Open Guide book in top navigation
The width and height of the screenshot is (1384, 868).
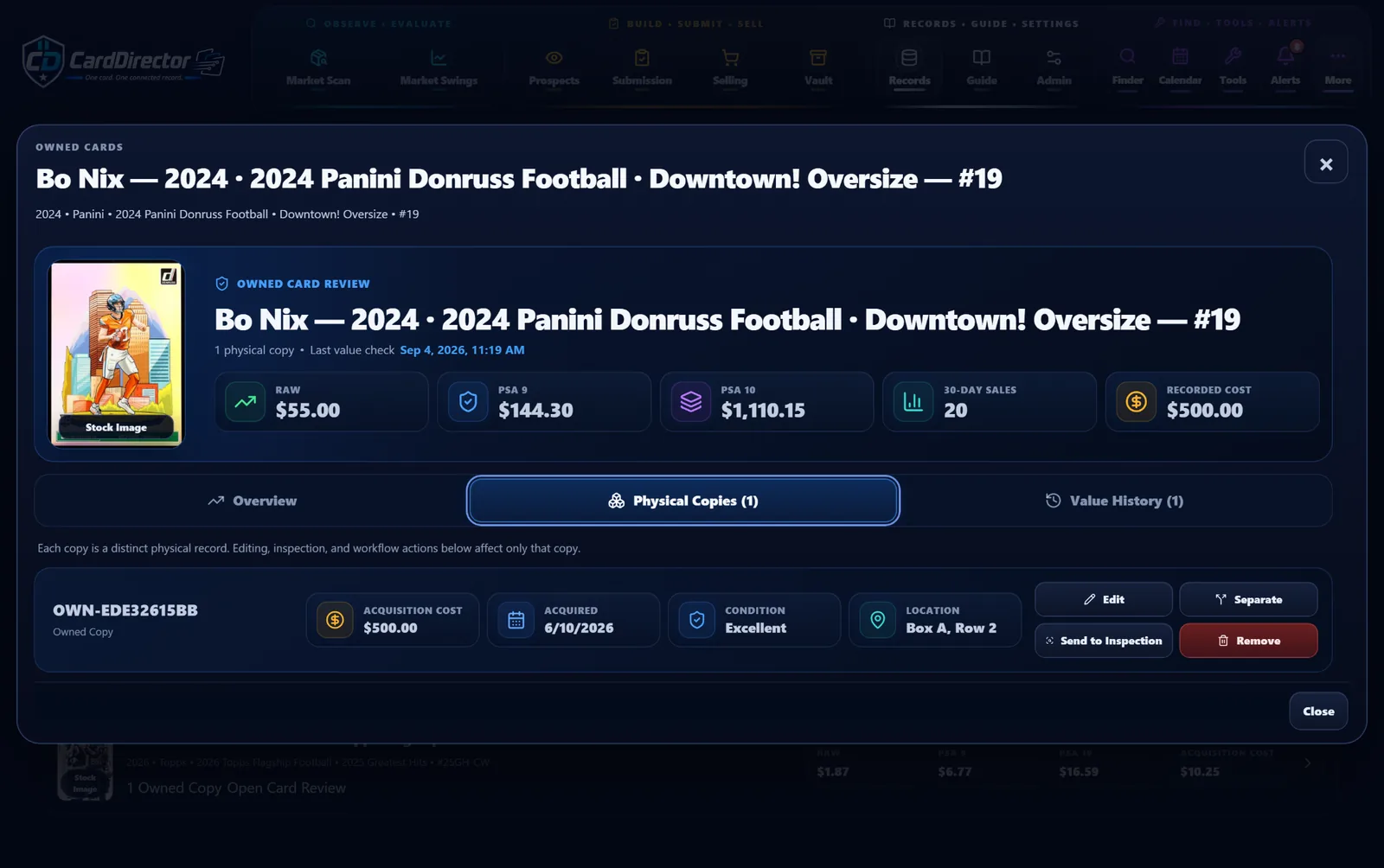(981, 67)
